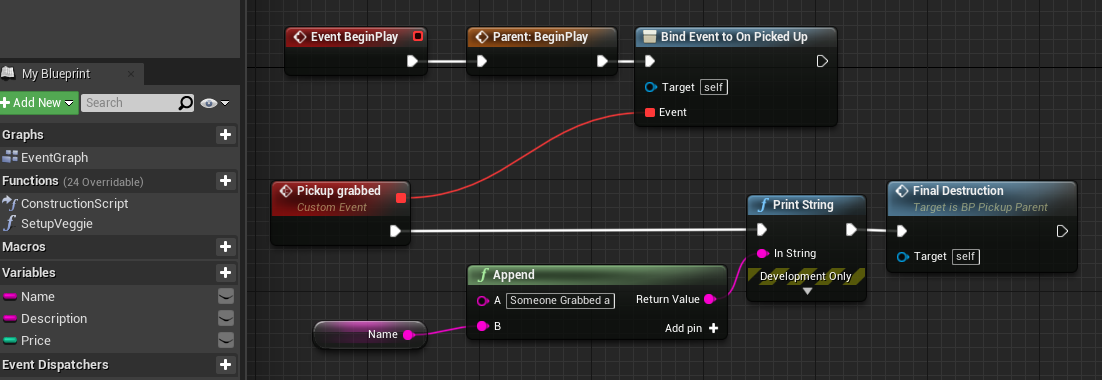Click the Append node A text field
The height and width of the screenshot is (380, 1102).
[560, 301]
